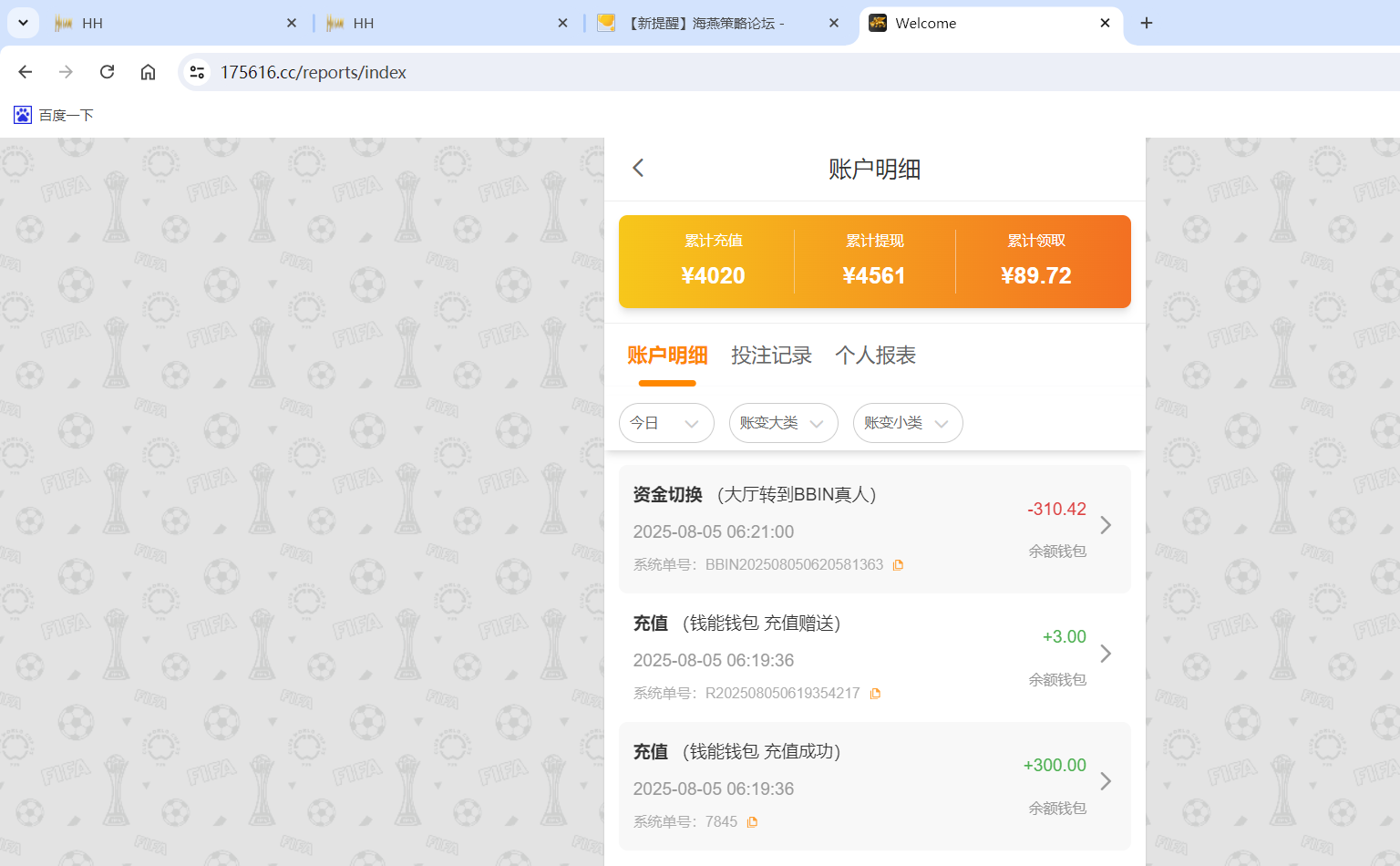Click the tab search chevron at top left
This screenshot has height=866, width=1400.
pyautogui.click(x=23, y=22)
